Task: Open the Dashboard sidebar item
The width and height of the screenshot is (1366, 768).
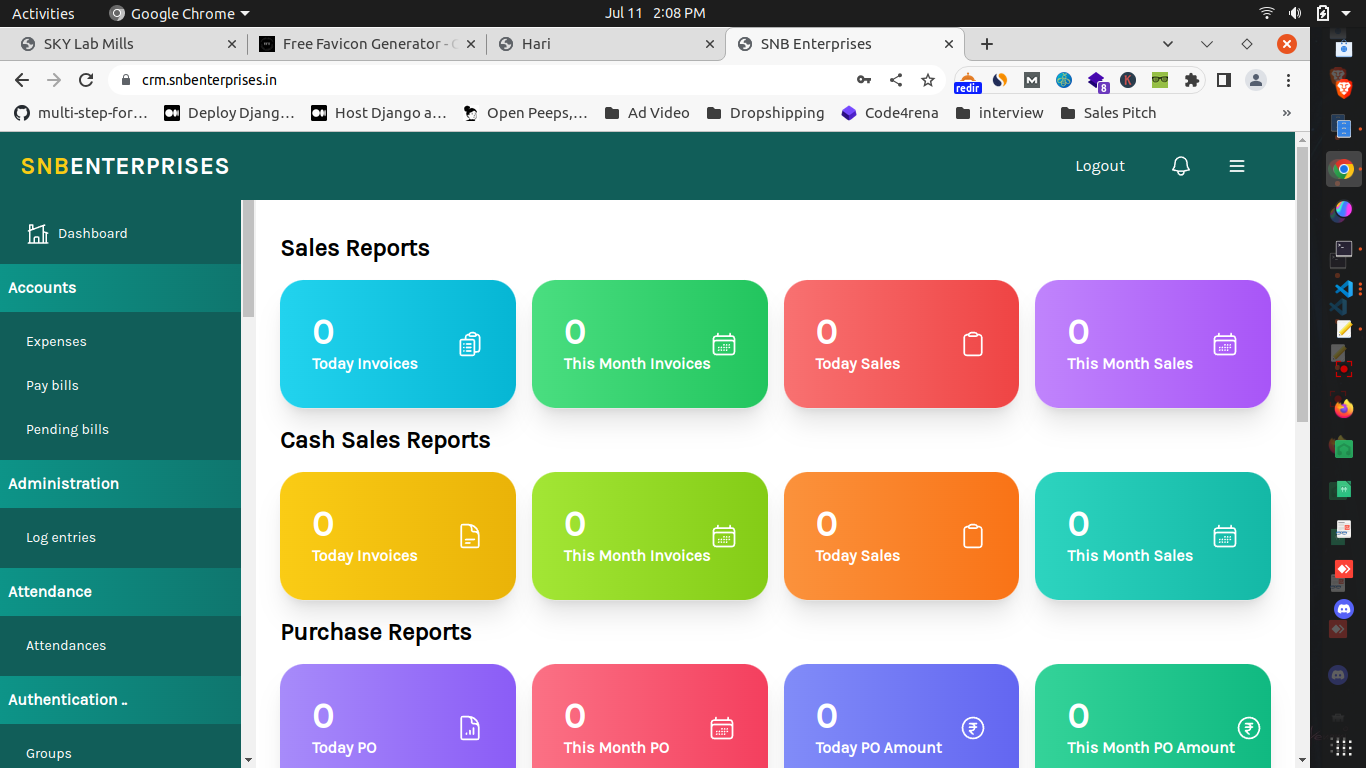Action: [120, 233]
